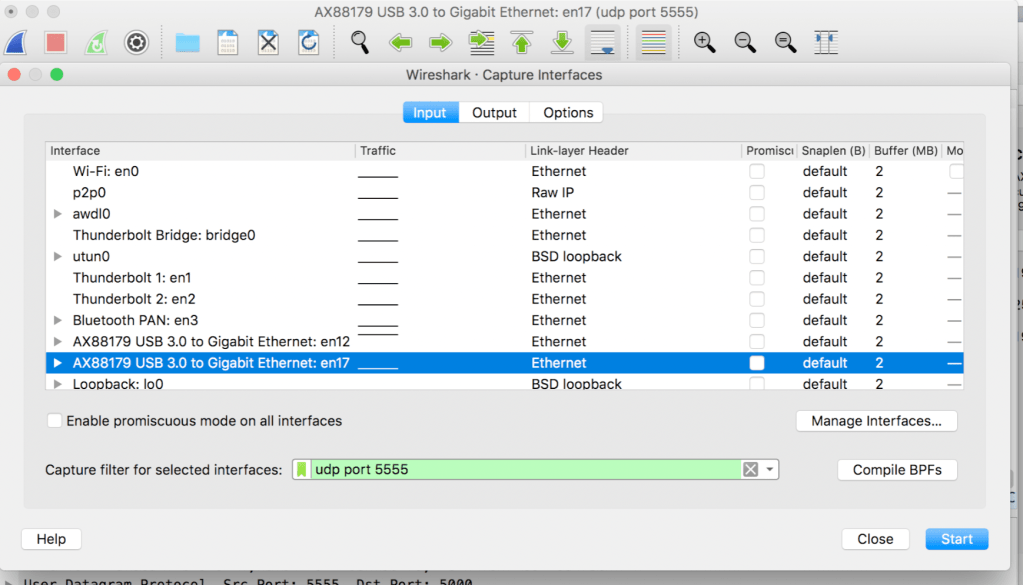1023x585 pixels.
Task: Zoom in on packet text
Action: pos(705,42)
